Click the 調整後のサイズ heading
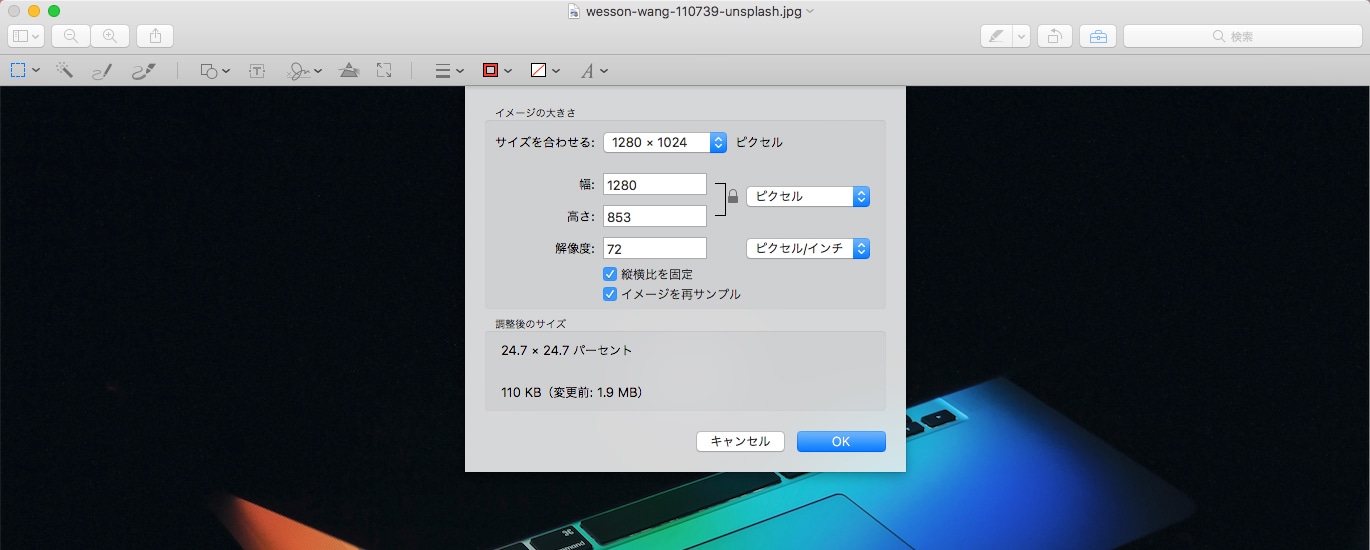 click(x=531, y=324)
